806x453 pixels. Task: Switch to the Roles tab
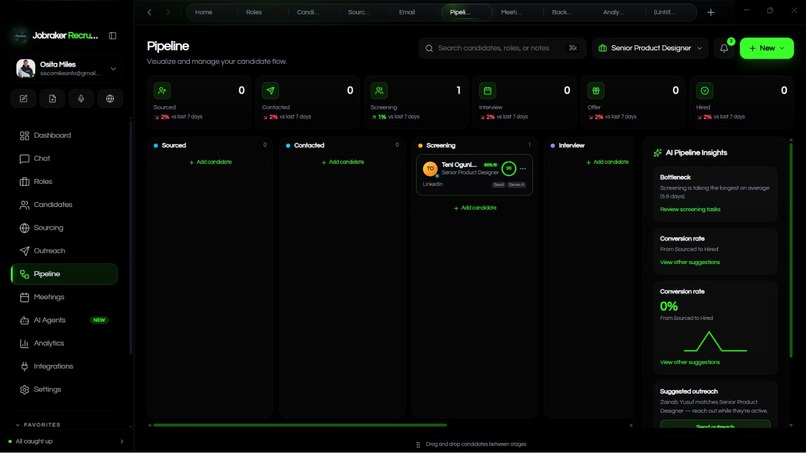(x=254, y=12)
